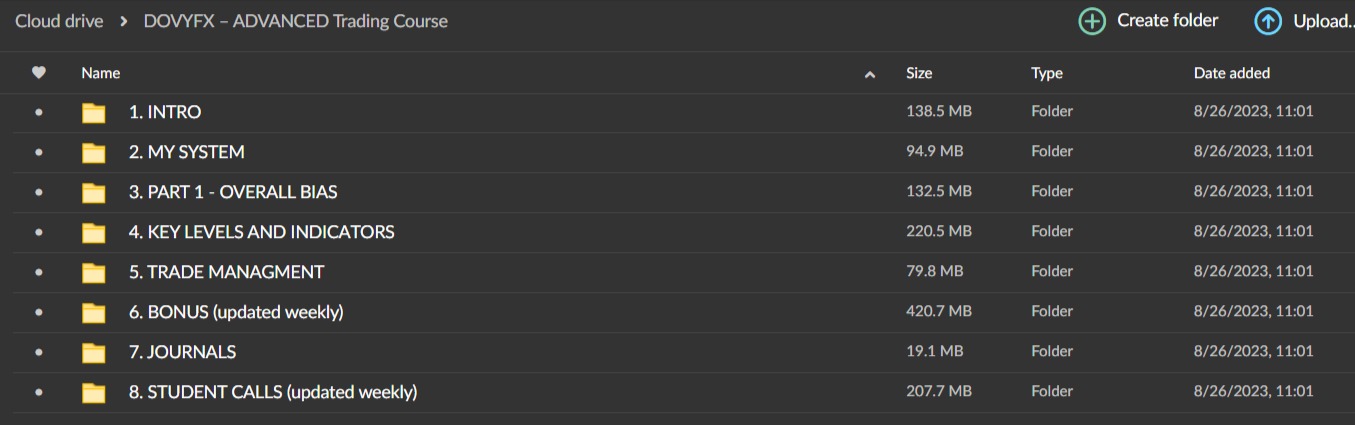Click folder icon for 4. KEY LEVELS AND INDICATORS
The width and height of the screenshot is (1355, 425).
pyautogui.click(x=93, y=232)
